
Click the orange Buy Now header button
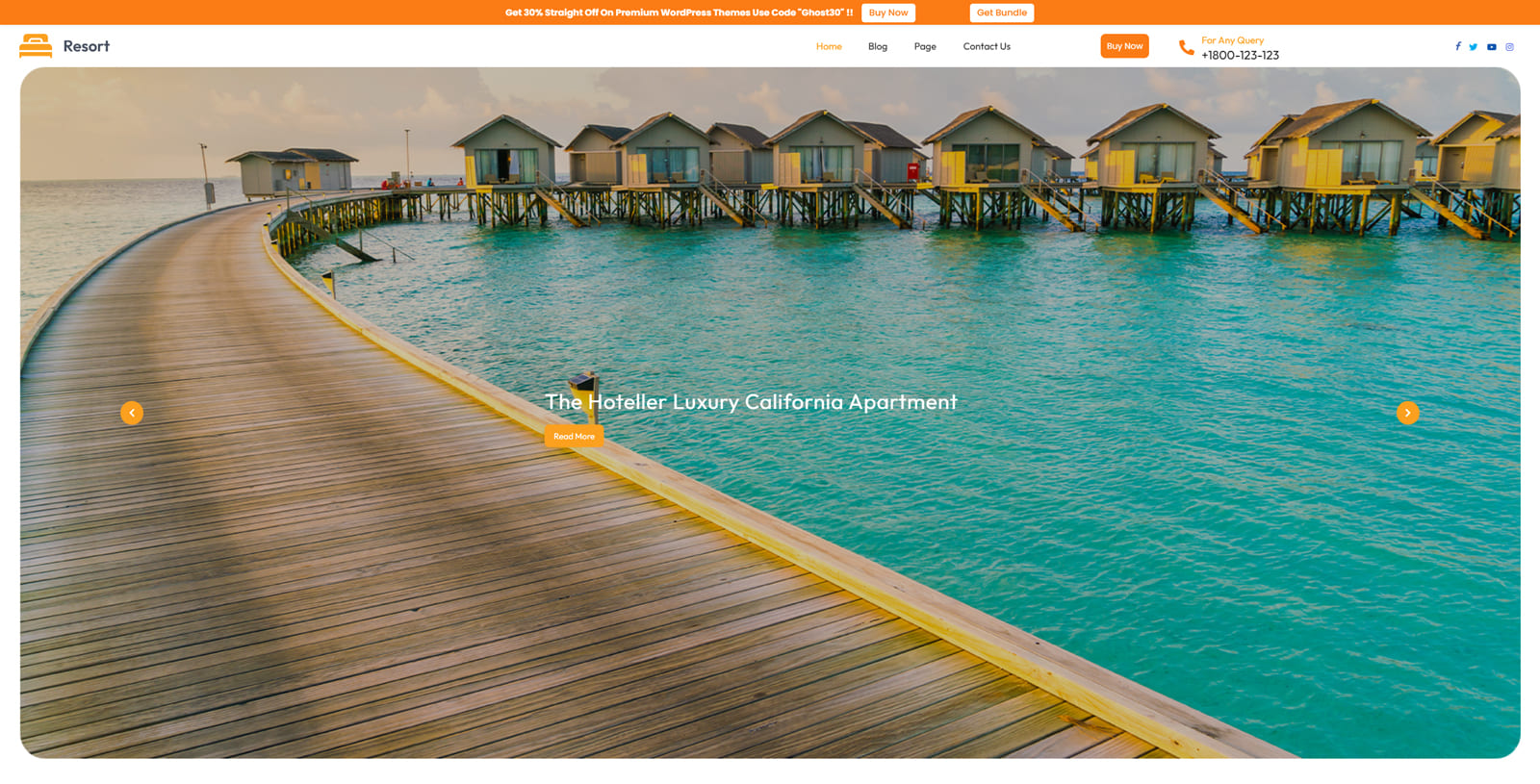click(x=1124, y=46)
